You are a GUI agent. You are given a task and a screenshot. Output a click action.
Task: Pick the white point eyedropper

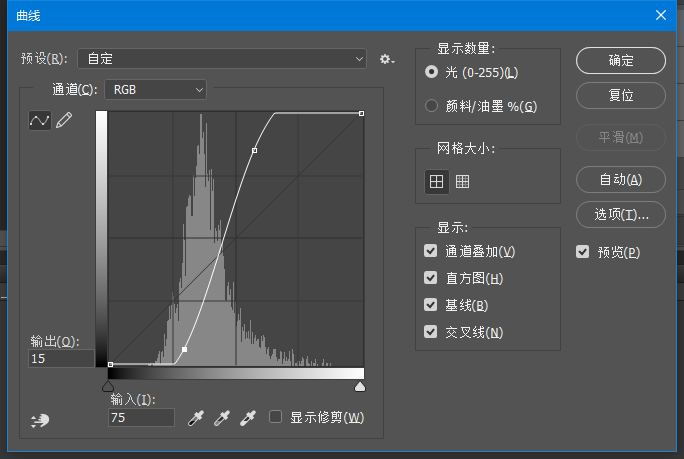[x=248, y=418]
